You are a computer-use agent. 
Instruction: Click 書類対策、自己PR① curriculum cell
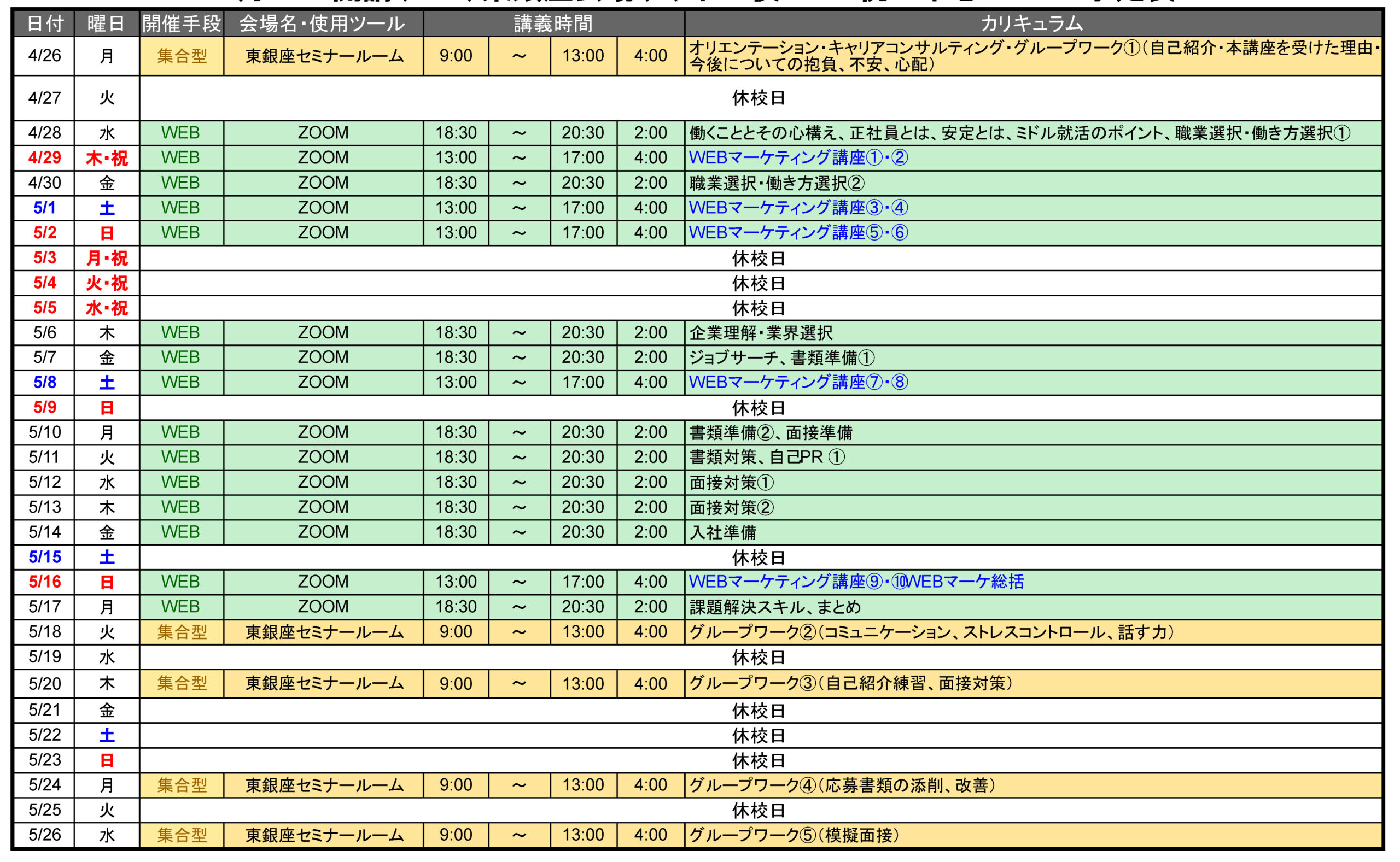point(1032,457)
